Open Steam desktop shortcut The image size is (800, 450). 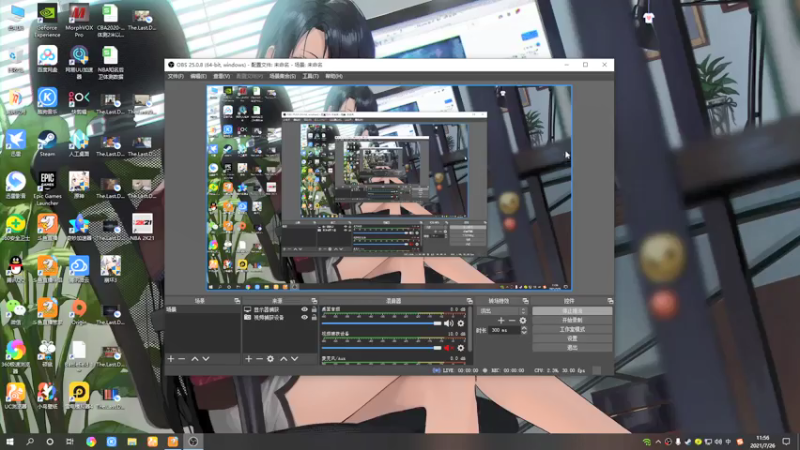[x=47, y=143]
